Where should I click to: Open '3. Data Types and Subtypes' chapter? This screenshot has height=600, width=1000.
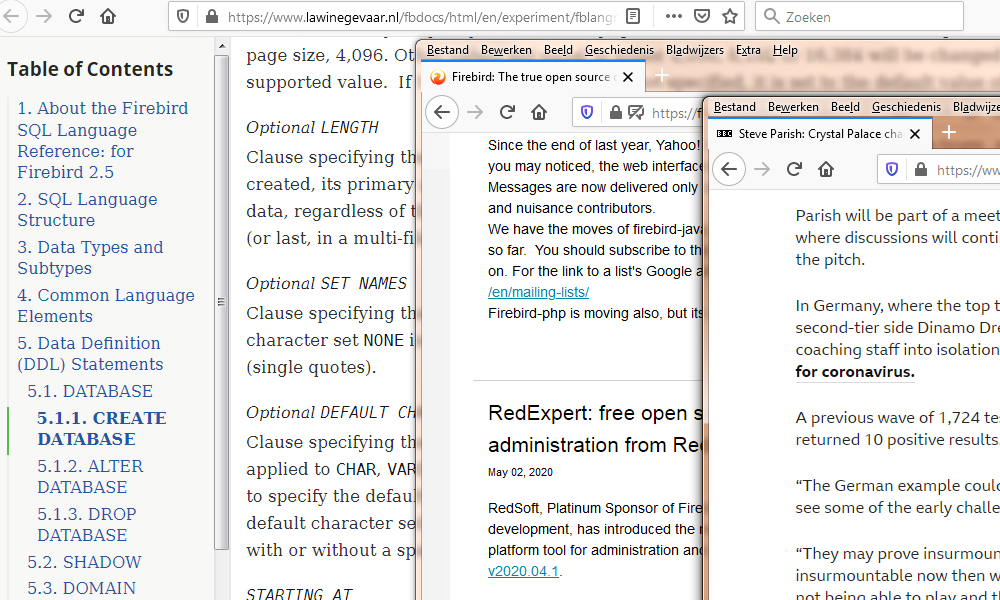(90, 258)
